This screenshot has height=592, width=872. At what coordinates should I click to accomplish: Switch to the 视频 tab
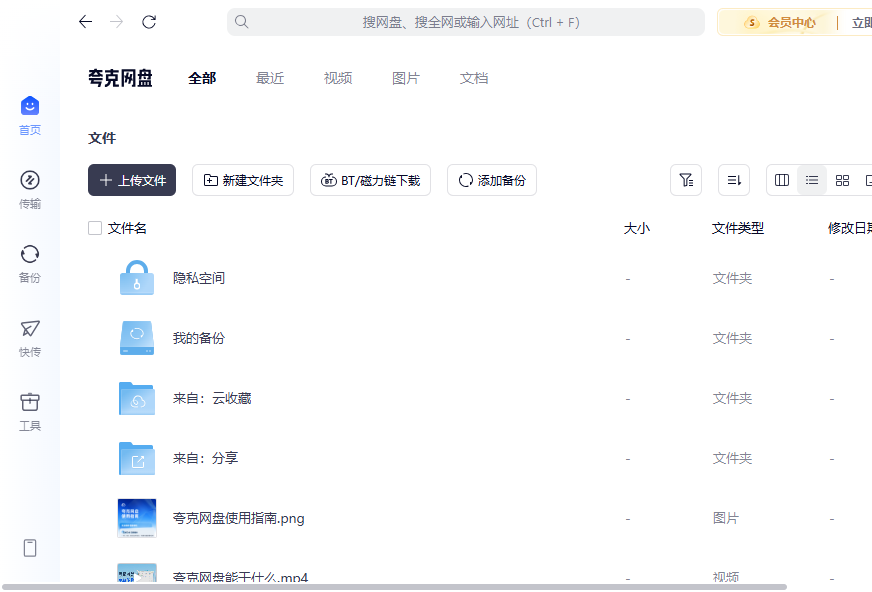click(x=338, y=78)
